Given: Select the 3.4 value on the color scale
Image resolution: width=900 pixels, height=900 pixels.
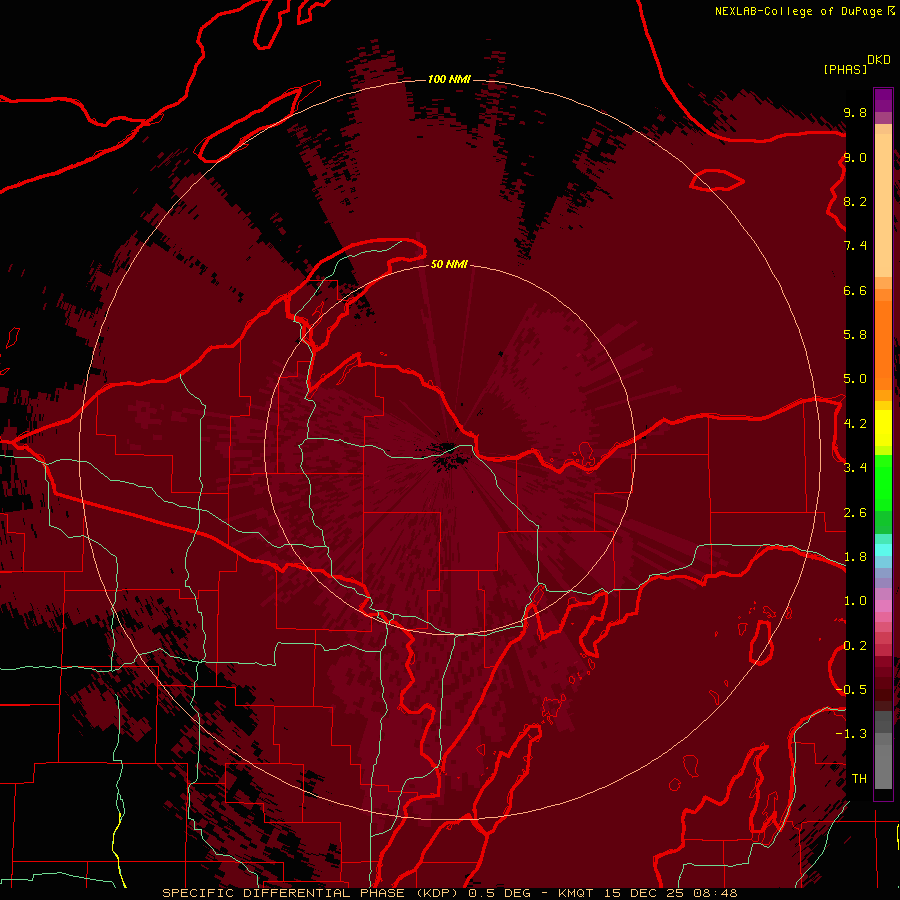Looking at the screenshot, I should tap(855, 468).
